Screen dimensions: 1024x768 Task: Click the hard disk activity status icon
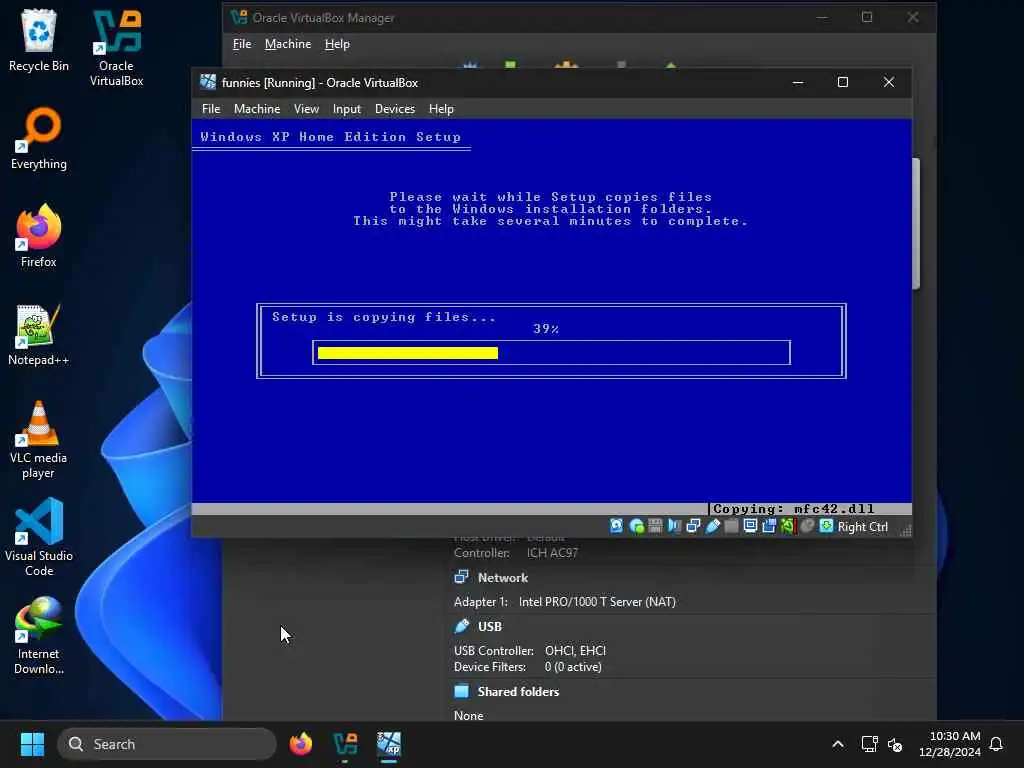tap(616, 526)
